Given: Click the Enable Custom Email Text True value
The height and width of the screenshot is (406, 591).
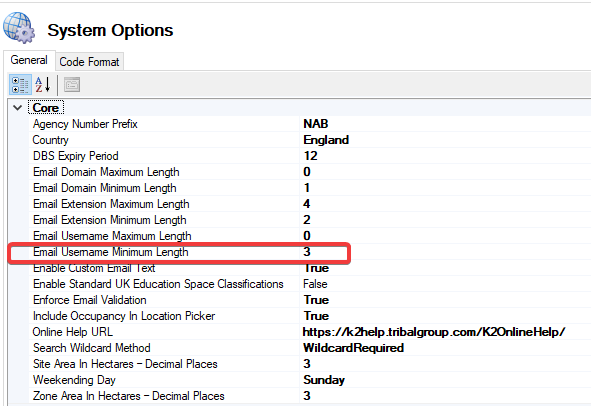Looking at the screenshot, I should click(x=316, y=268).
